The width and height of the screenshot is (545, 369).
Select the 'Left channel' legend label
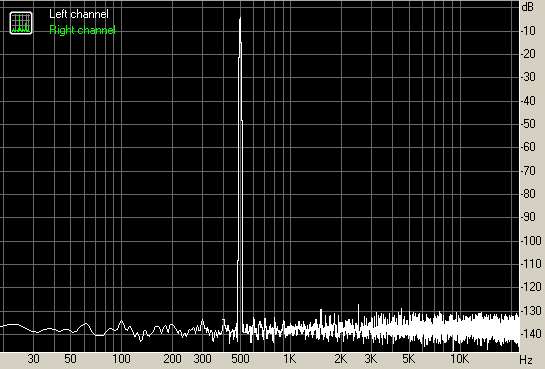coord(79,14)
